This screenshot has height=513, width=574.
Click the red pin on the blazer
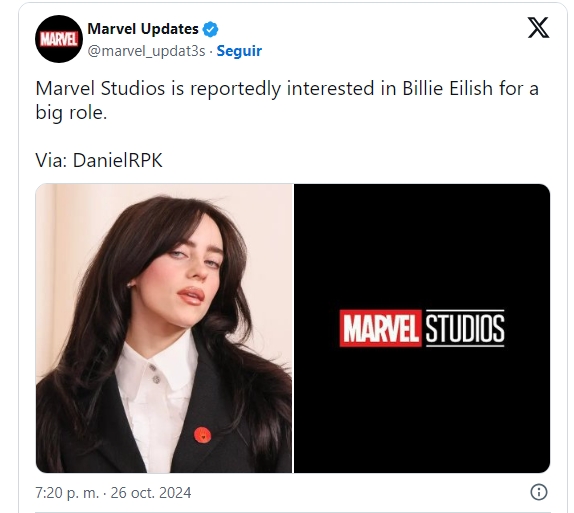point(202,435)
